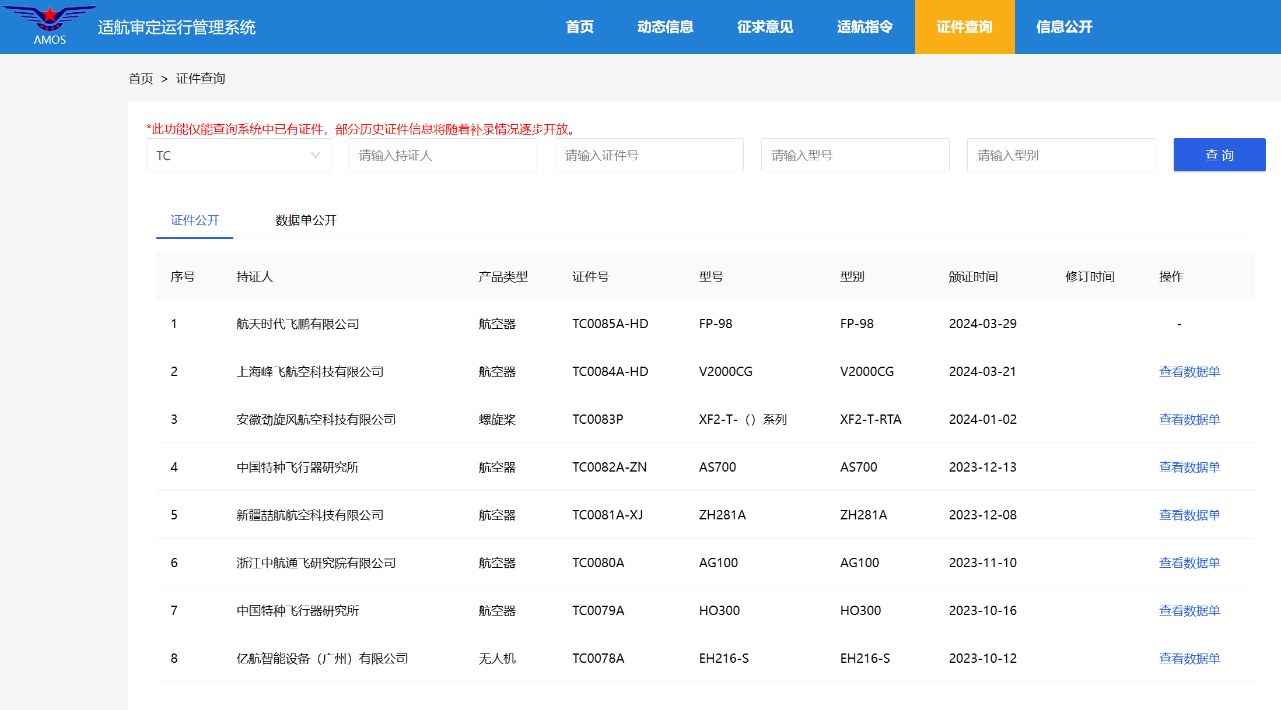
Task: Open the TC certificate type dropdown
Action: point(239,155)
